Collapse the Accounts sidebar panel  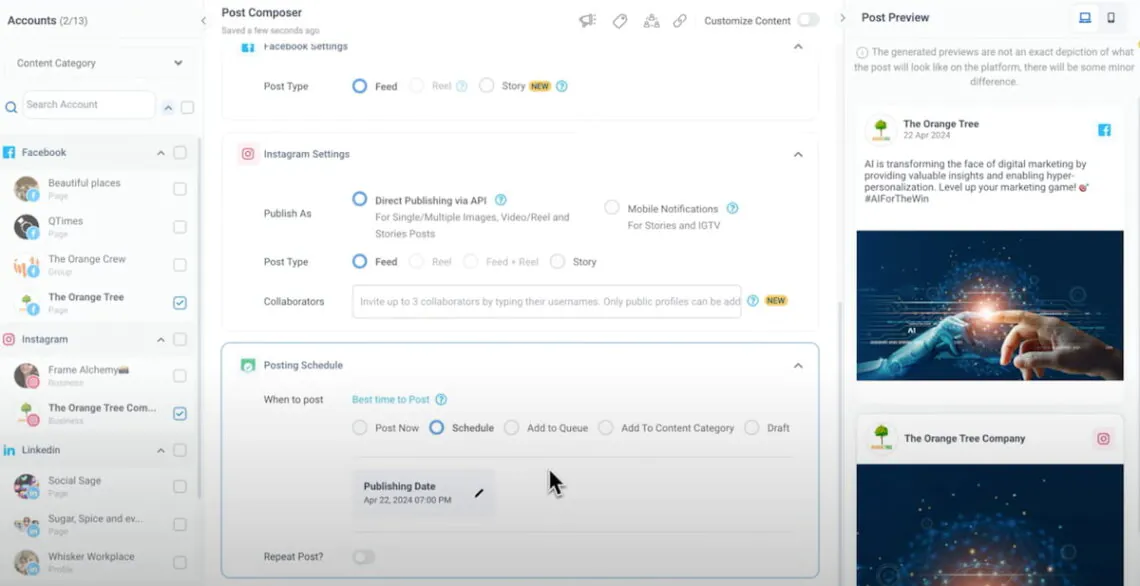204,21
